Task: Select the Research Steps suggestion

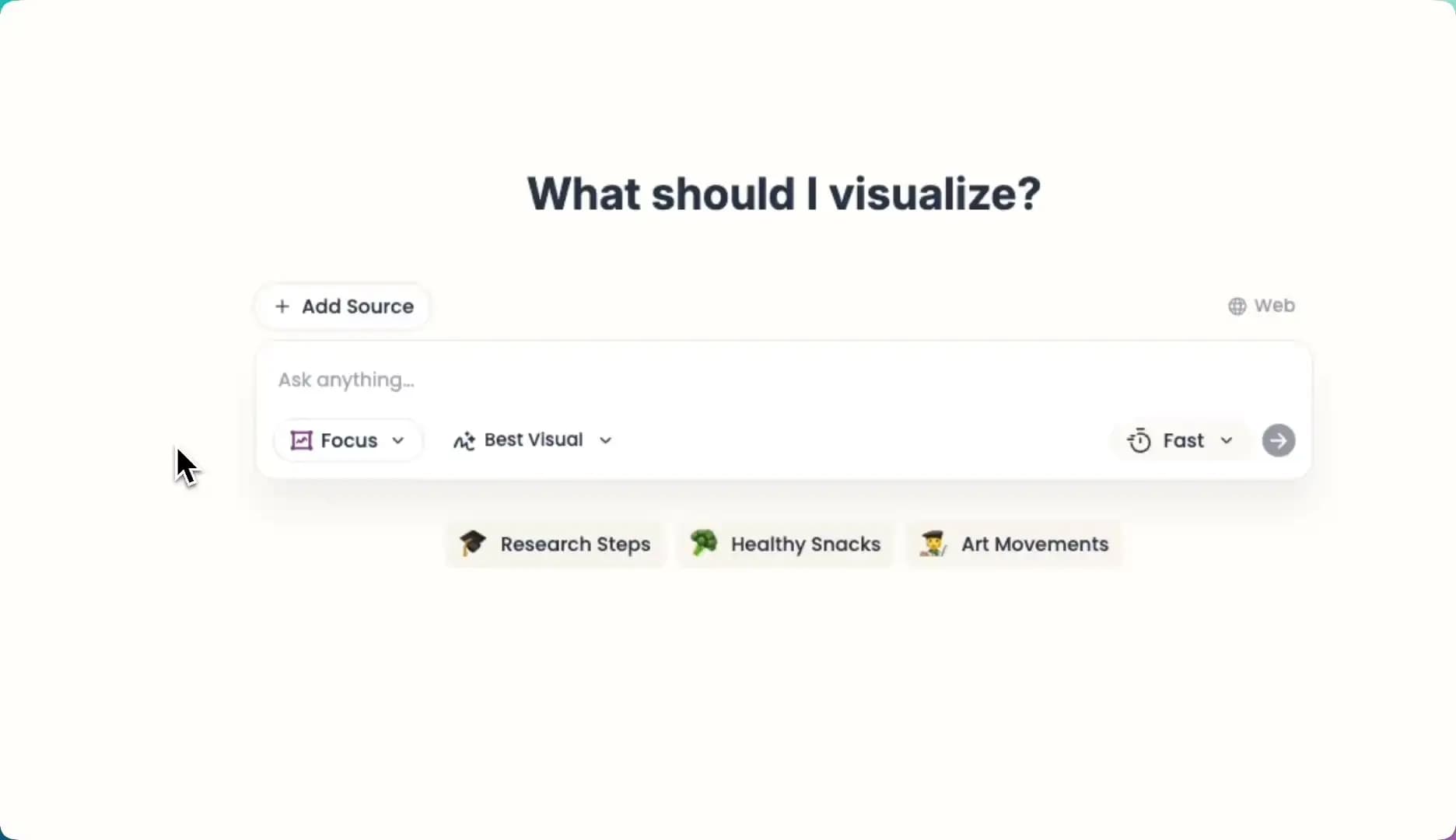Action: 555,544
